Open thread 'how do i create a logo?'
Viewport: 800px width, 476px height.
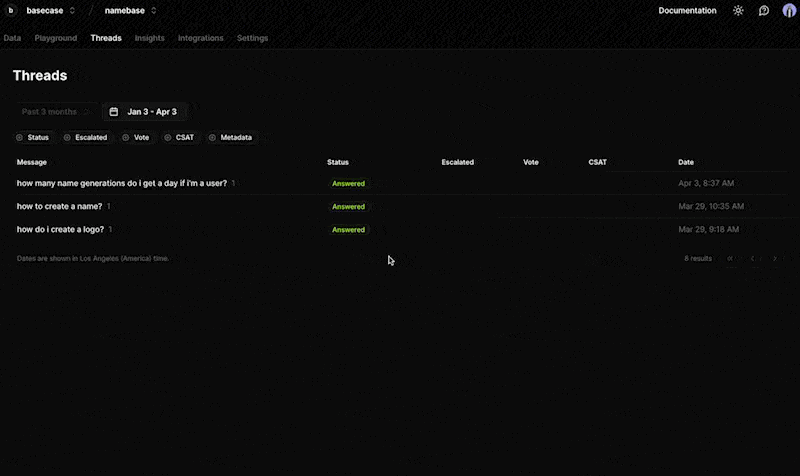[x=60, y=229]
